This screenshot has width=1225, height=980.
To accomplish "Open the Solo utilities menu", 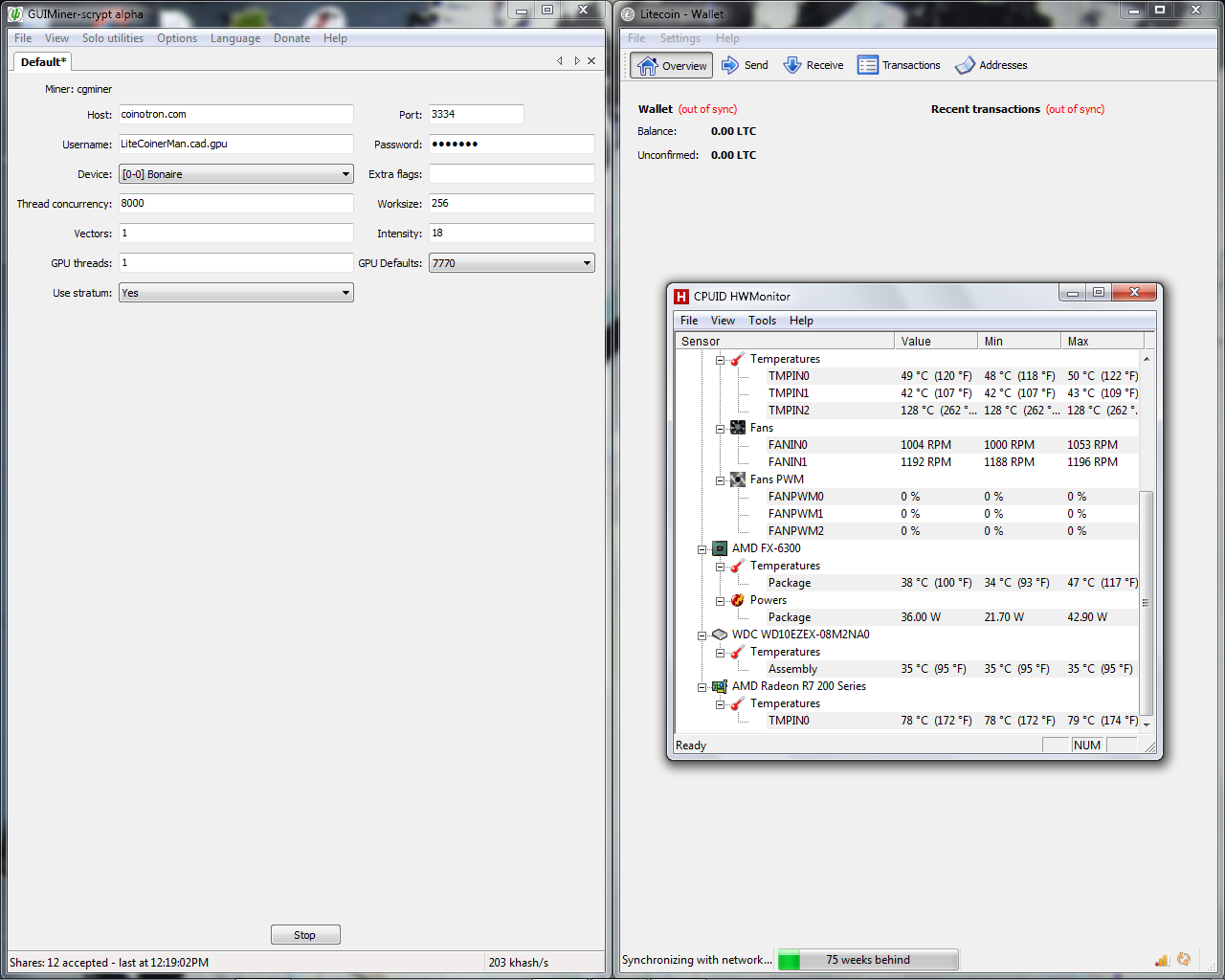I will [x=113, y=38].
